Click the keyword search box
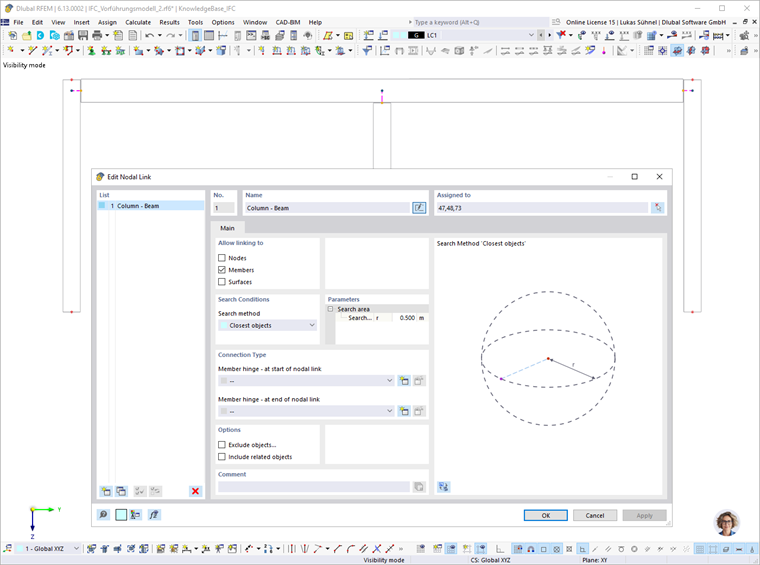The height and width of the screenshot is (565, 760). coord(480,22)
